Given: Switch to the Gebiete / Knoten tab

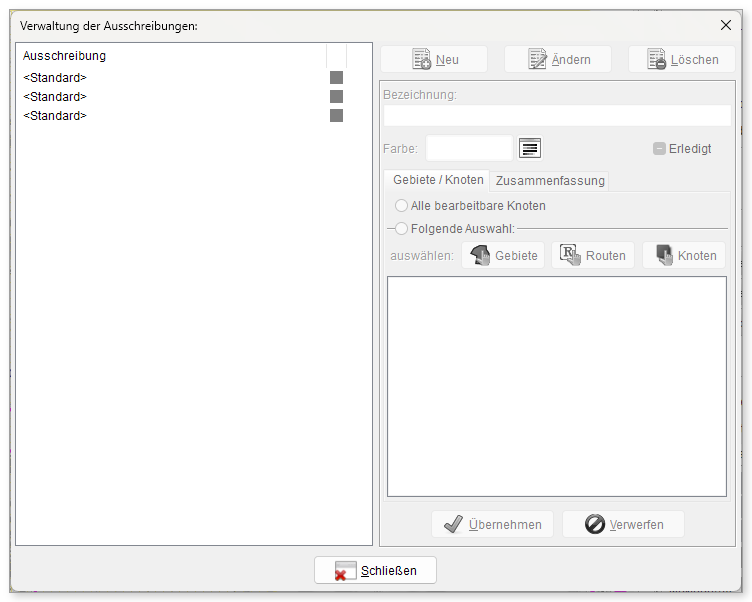Looking at the screenshot, I should pyautogui.click(x=438, y=180).
